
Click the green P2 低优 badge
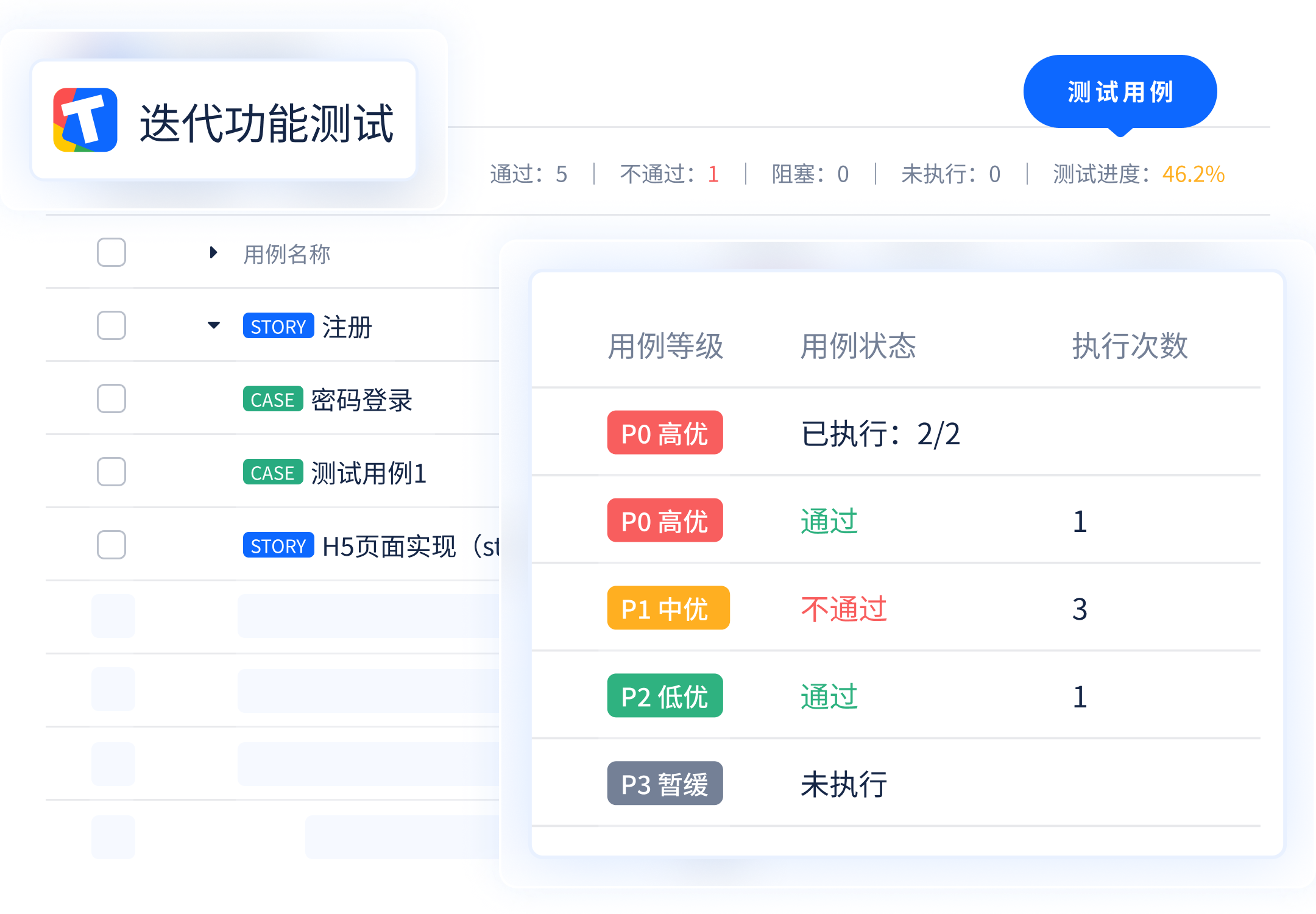click(665, 696)
